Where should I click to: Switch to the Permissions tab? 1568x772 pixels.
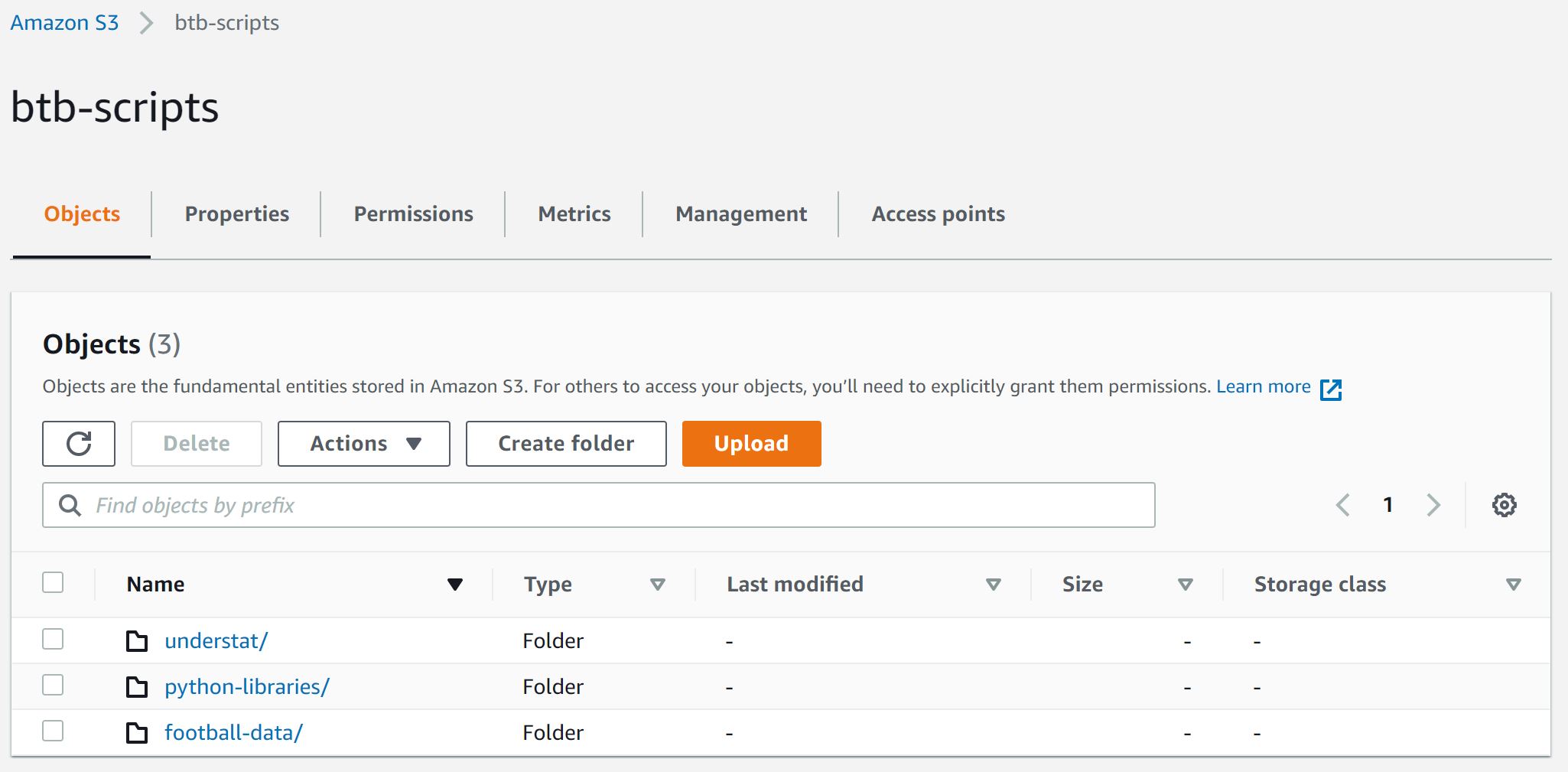pos(412,214)
